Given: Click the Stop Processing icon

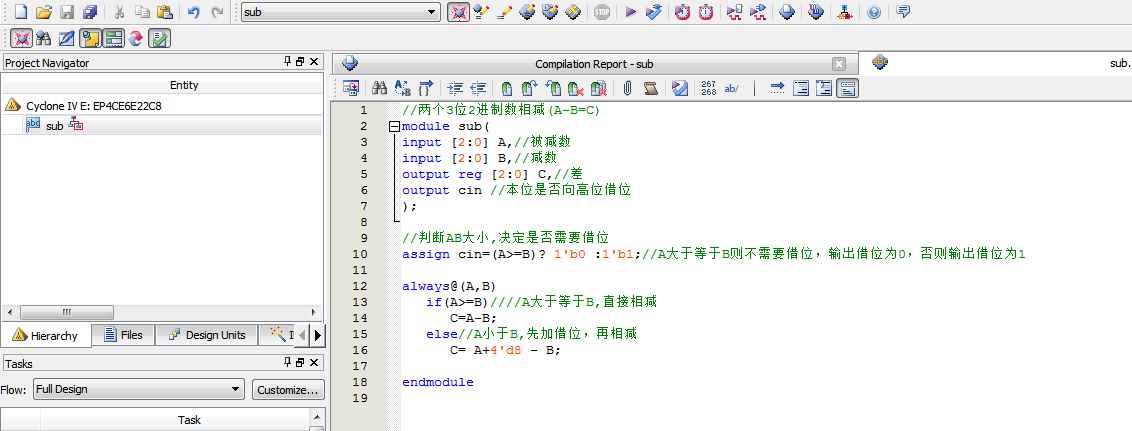Looking at the screenshot, I should [601, 12].
